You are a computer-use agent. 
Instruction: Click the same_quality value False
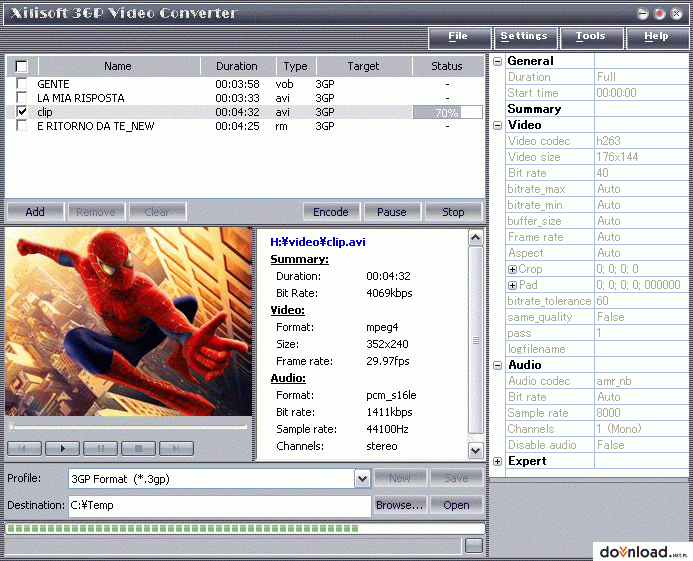click(610, 317)
